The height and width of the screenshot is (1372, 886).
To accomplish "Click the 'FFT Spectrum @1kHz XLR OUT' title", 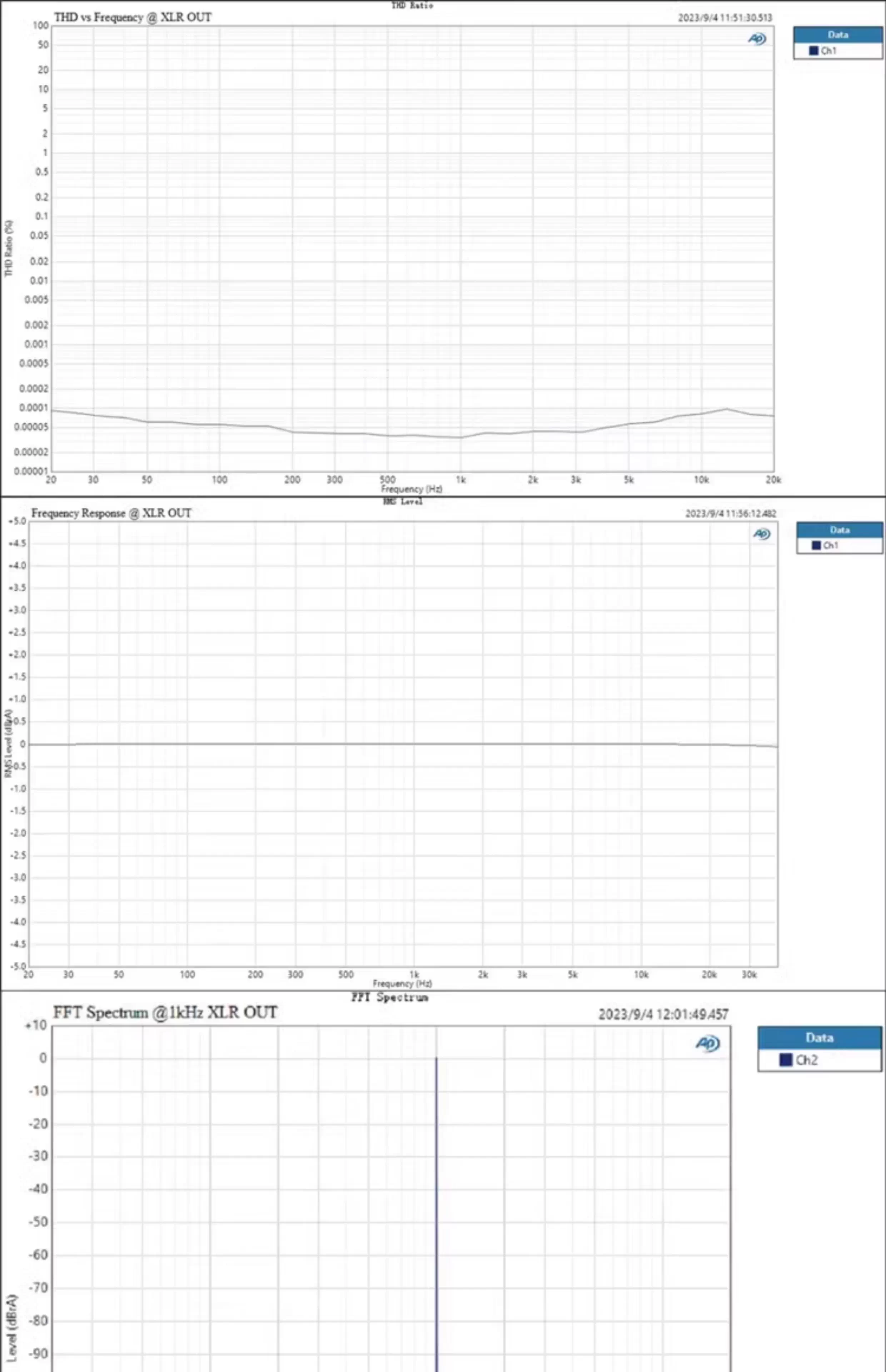I will pos(165,1013).
